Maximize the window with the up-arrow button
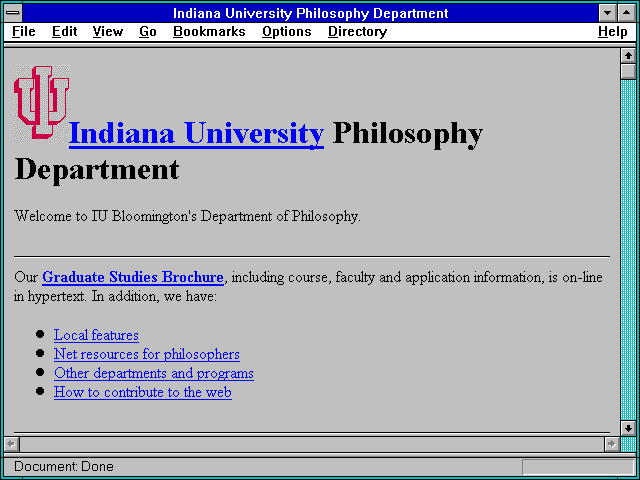Image resolution: width=640 pixels, height=480 pixels. pos(627,13)
